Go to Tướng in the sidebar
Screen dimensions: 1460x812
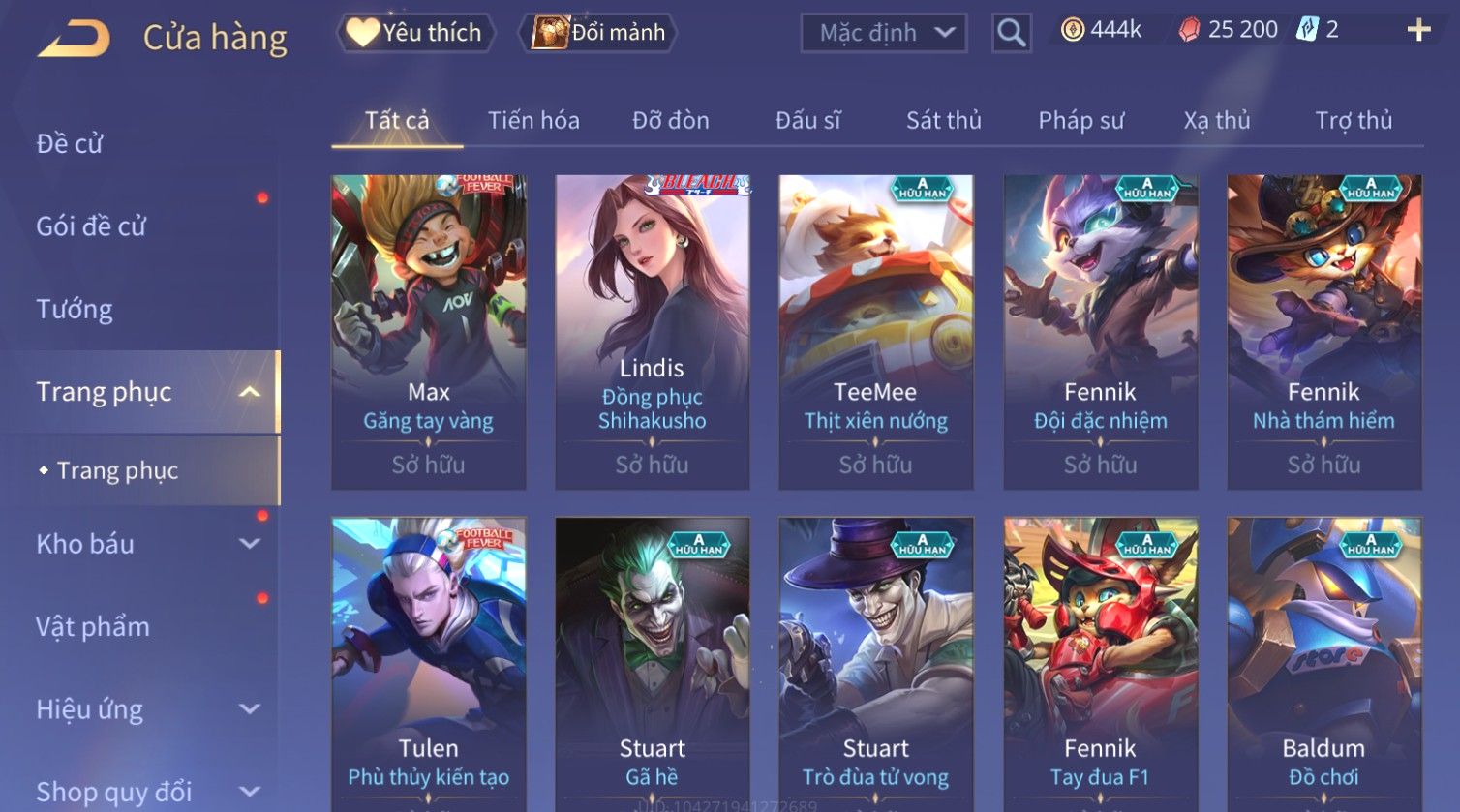(x=75, y=310)
